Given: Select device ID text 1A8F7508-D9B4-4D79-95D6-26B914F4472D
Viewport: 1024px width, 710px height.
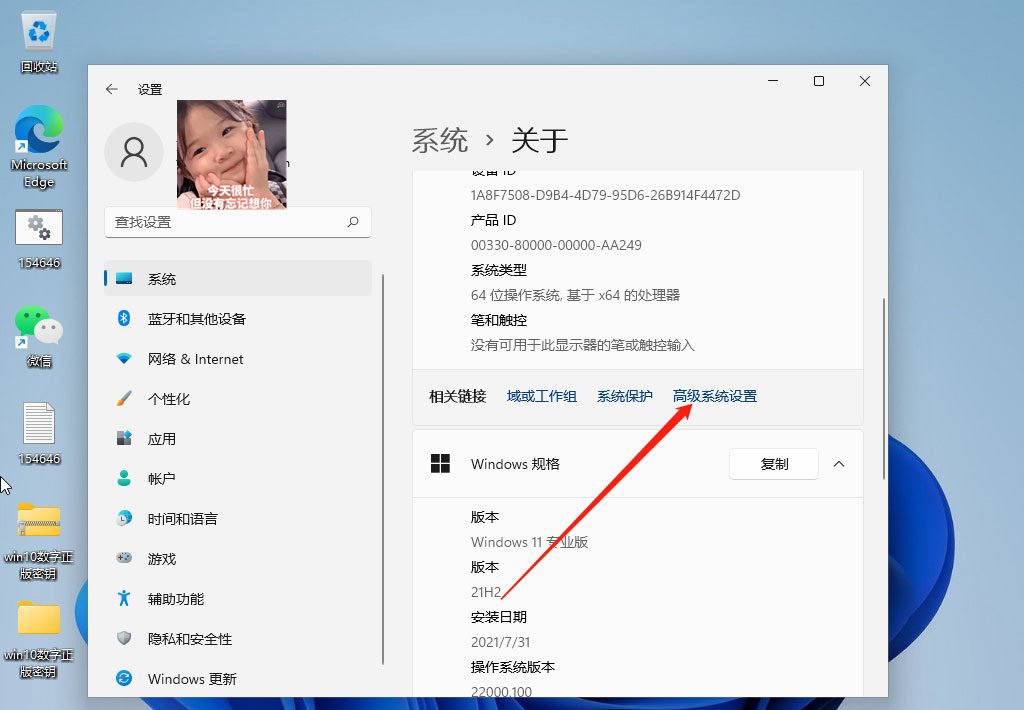Looking at the screenshot, I should point(605,195).
